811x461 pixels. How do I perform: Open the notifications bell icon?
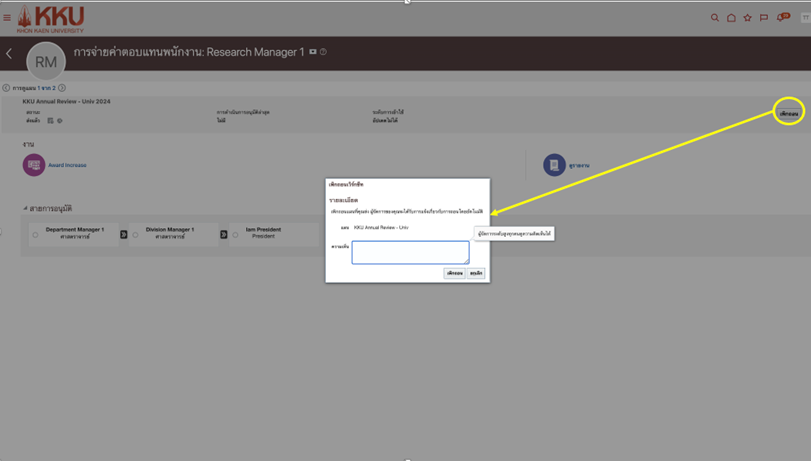(782, 18)
